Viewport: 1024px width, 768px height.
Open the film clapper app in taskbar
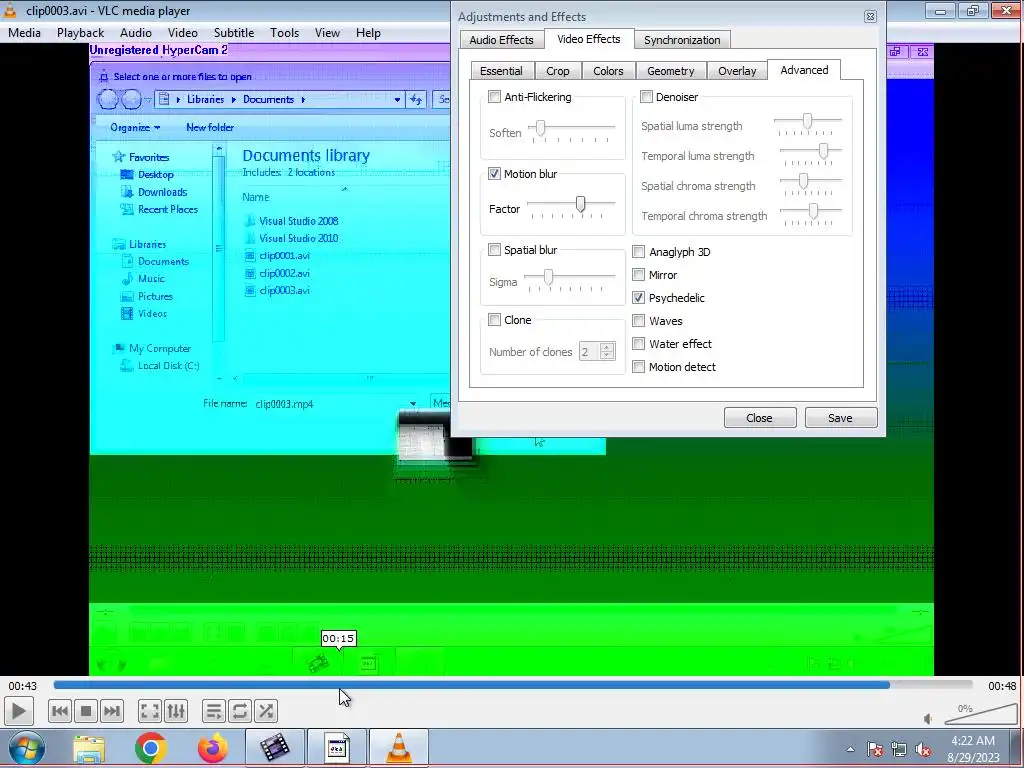pos(274,748)
